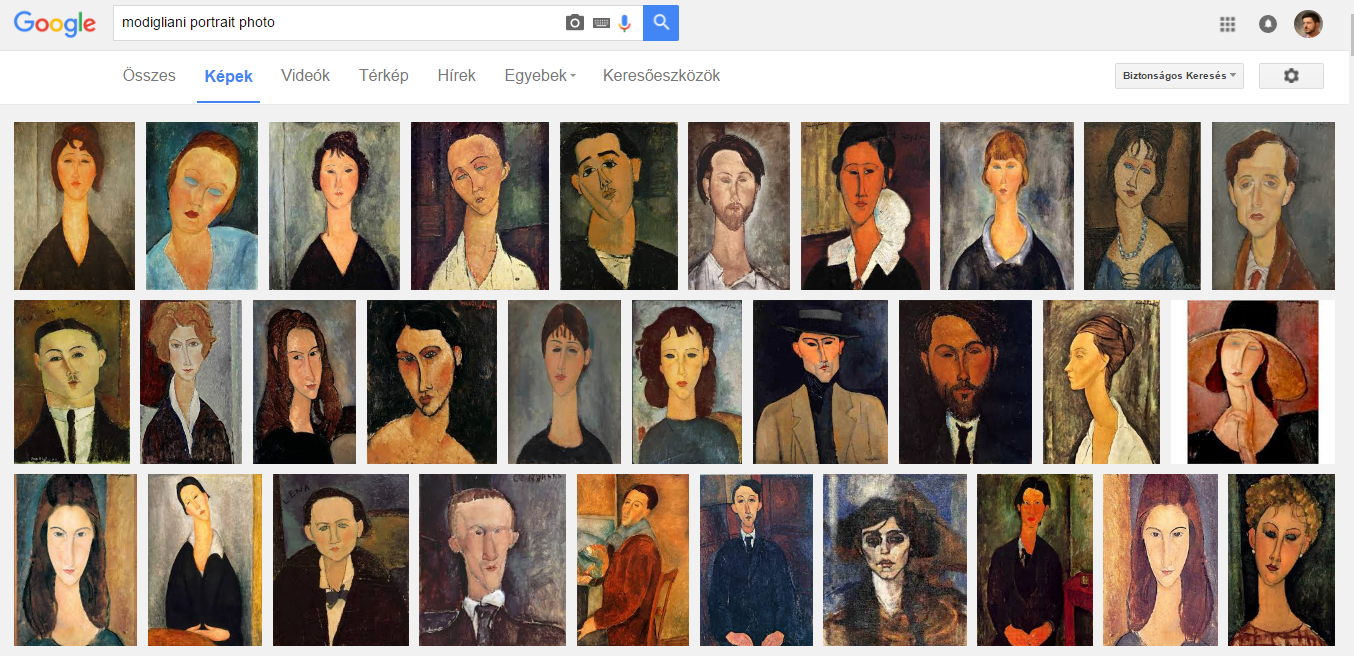Open portrait of woman in black on yellow background

point(205,560)
